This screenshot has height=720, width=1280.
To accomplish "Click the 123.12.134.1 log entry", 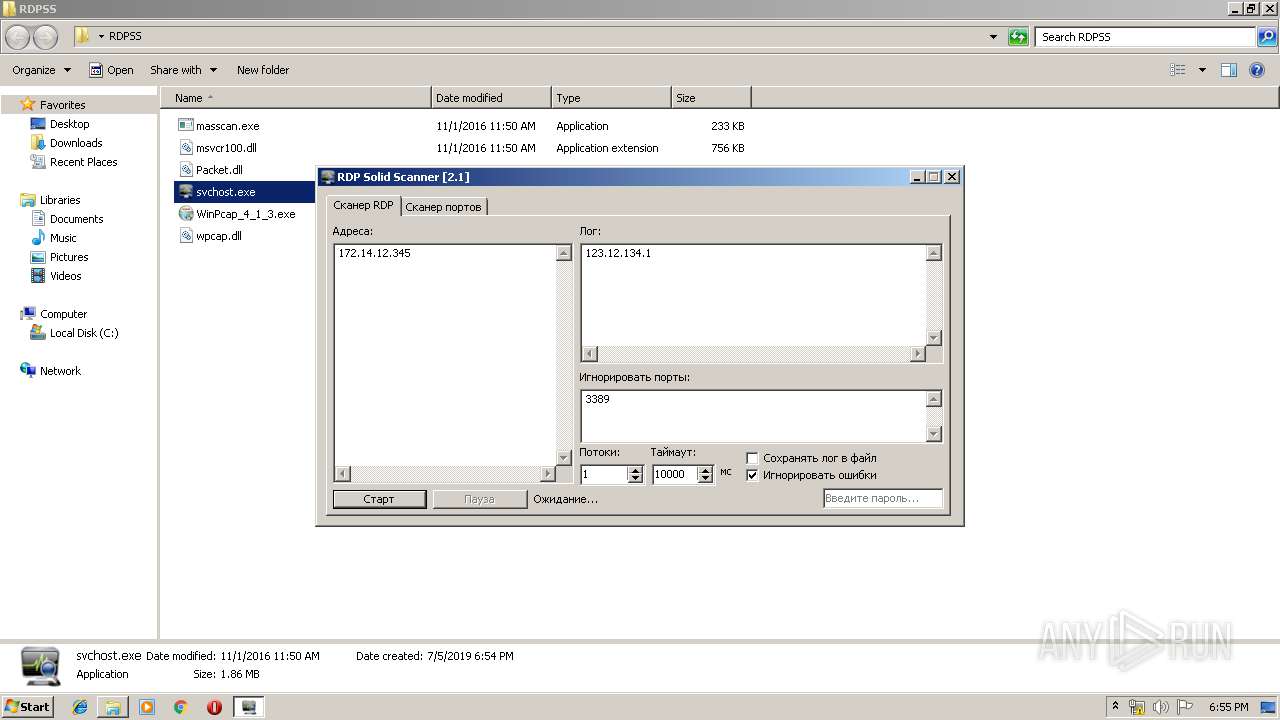I will coord(618,253).
